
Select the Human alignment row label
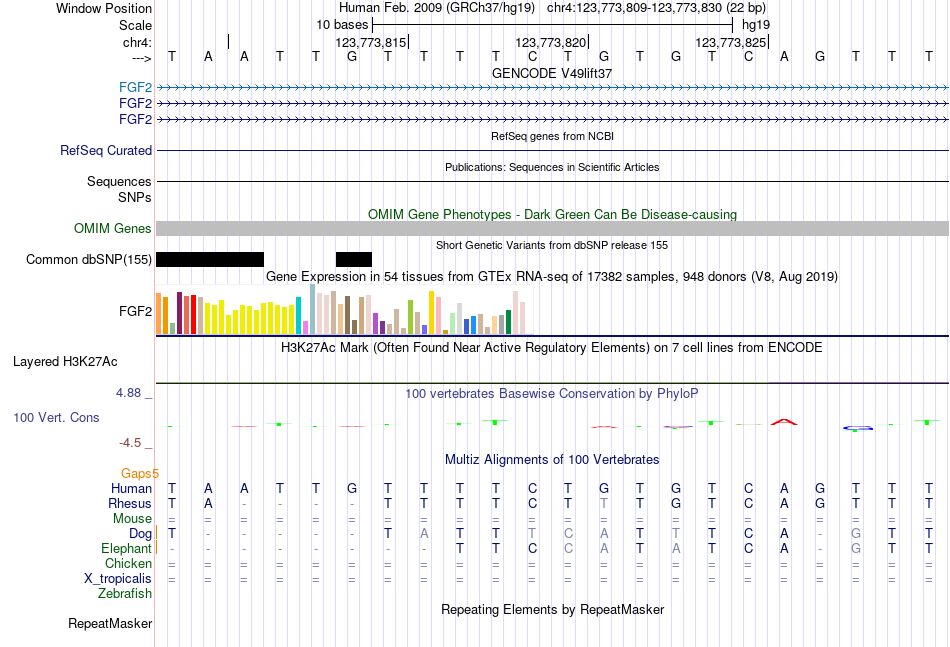[131, 488]
